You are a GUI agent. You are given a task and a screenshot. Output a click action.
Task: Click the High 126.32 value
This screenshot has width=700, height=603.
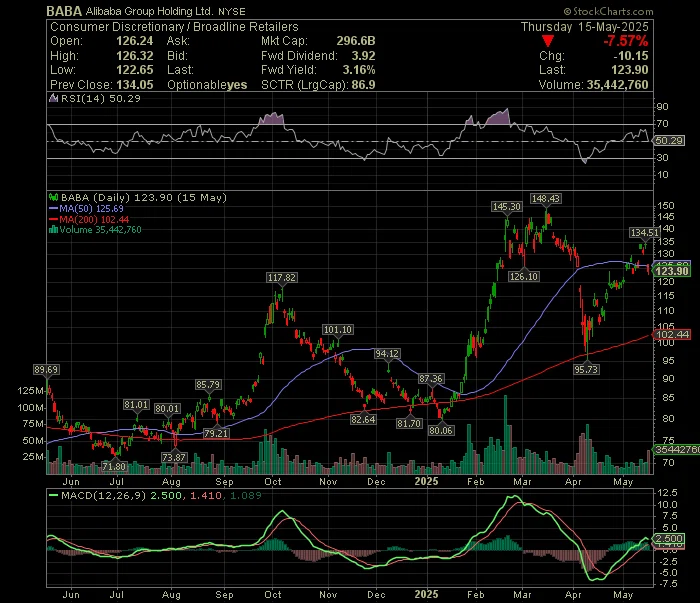pyautogui.click(x=134, y=56)
